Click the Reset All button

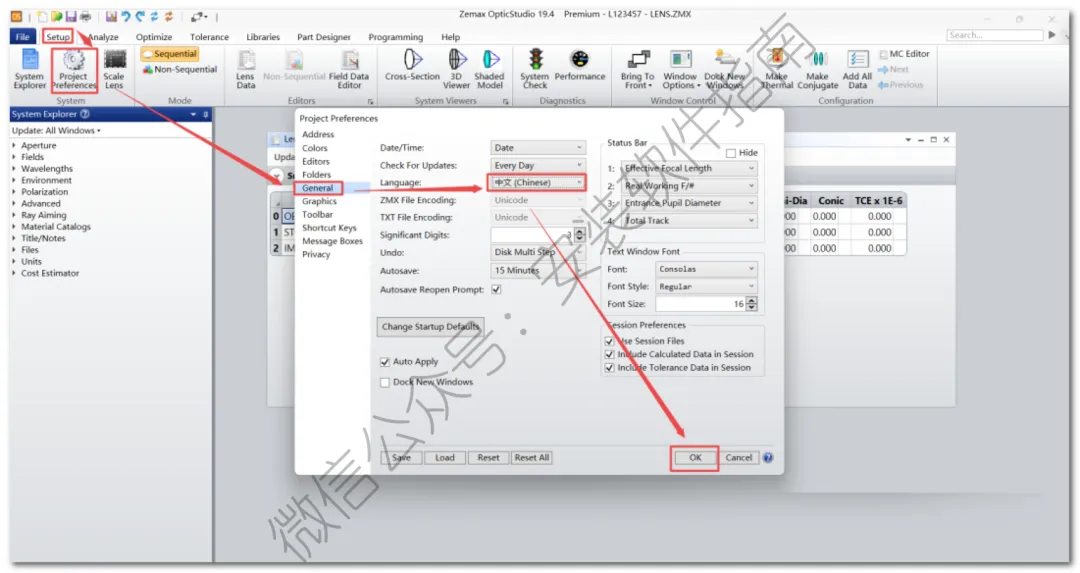coord(532,458)
